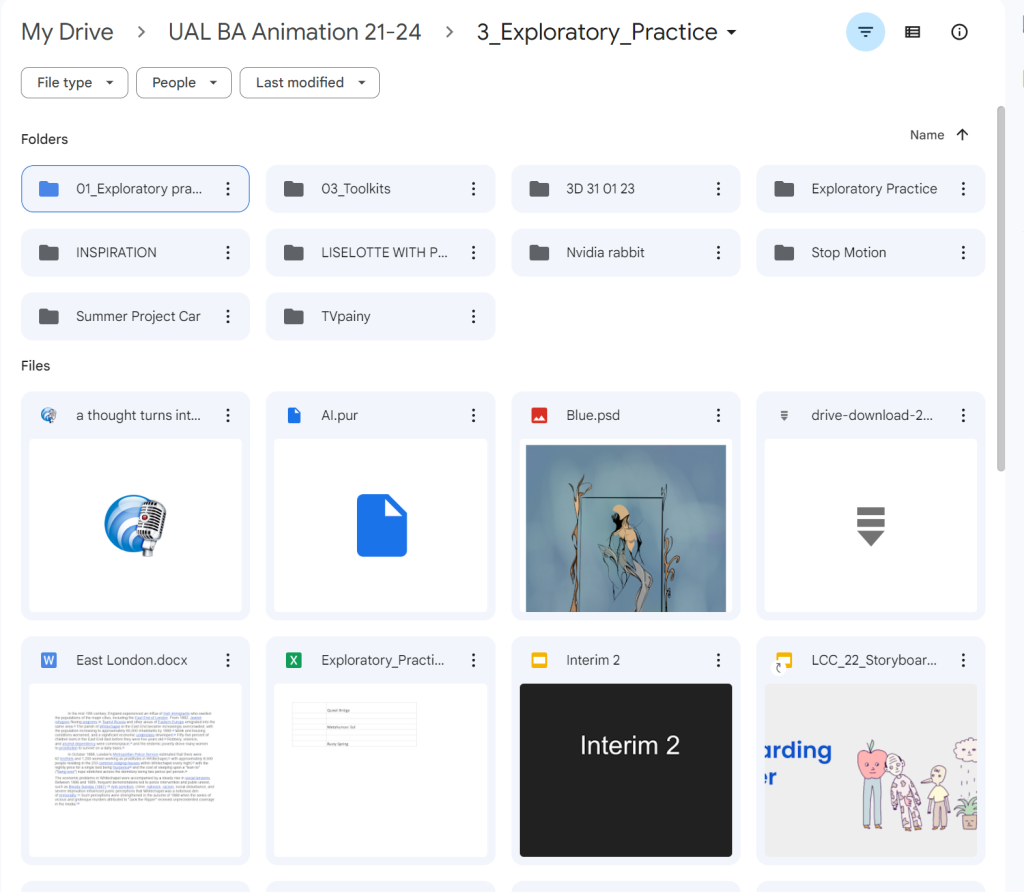This screenshot has width=1024, height=892.
Task: Open more actions for East London.docx
Action: point(228,660)
